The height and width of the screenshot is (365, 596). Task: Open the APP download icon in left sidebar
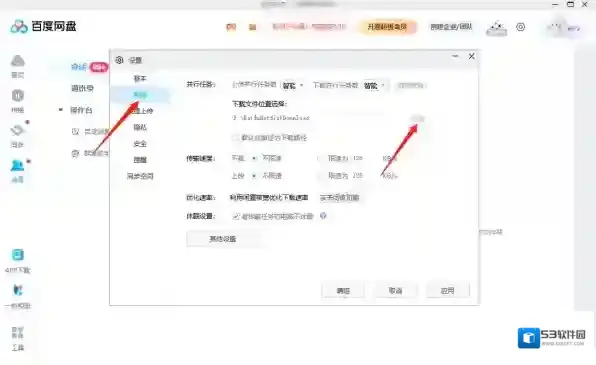pyautogui.click(x=17, y=255)
